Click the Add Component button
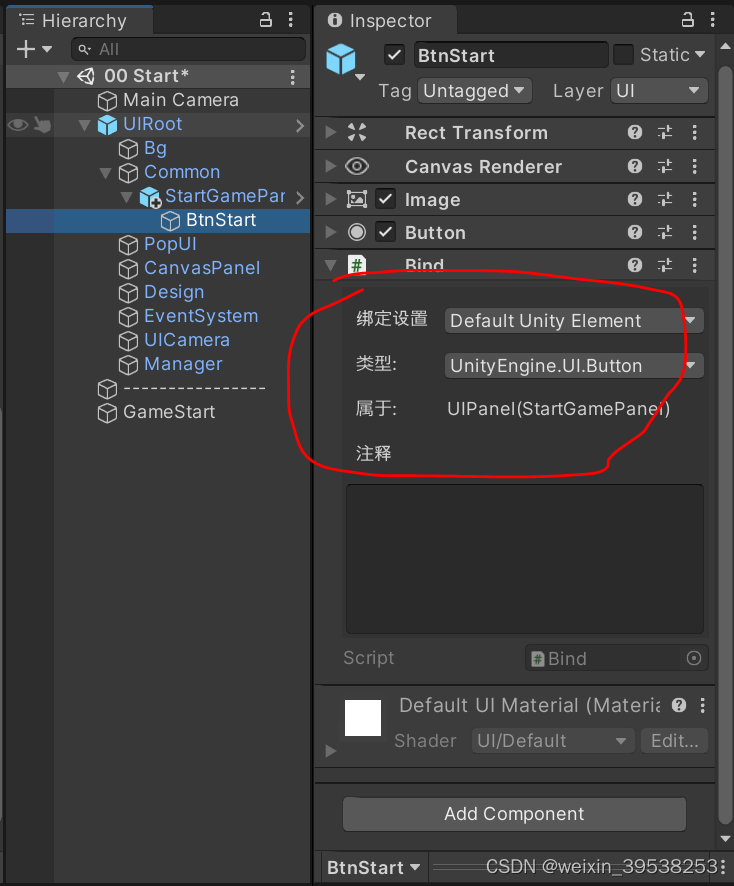Screen dimensions: 734x886 (x=514, y=814)
